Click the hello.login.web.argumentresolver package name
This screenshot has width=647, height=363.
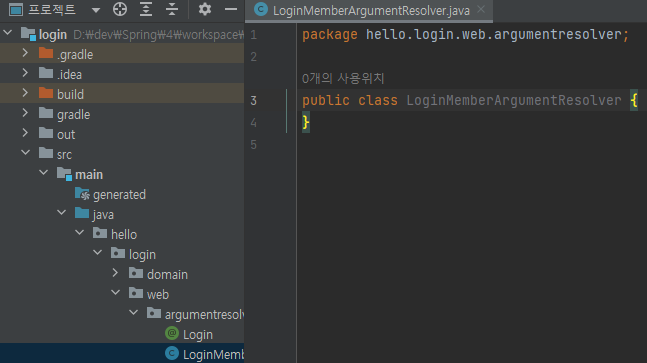coord(493,35)
